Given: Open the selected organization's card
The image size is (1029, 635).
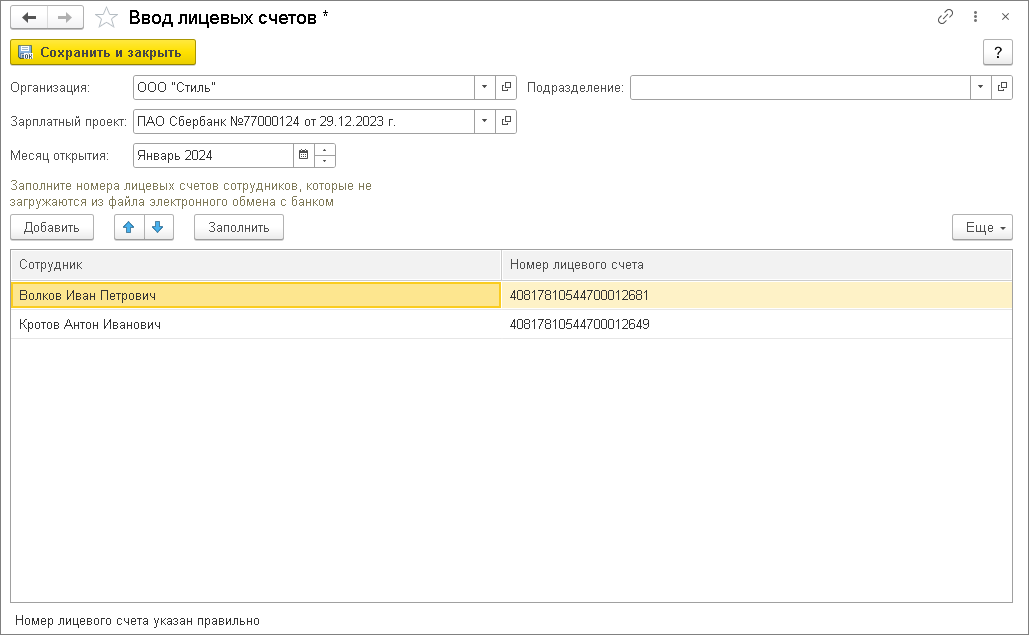Looking at the screenshot, I should click(x=506, y=87).
